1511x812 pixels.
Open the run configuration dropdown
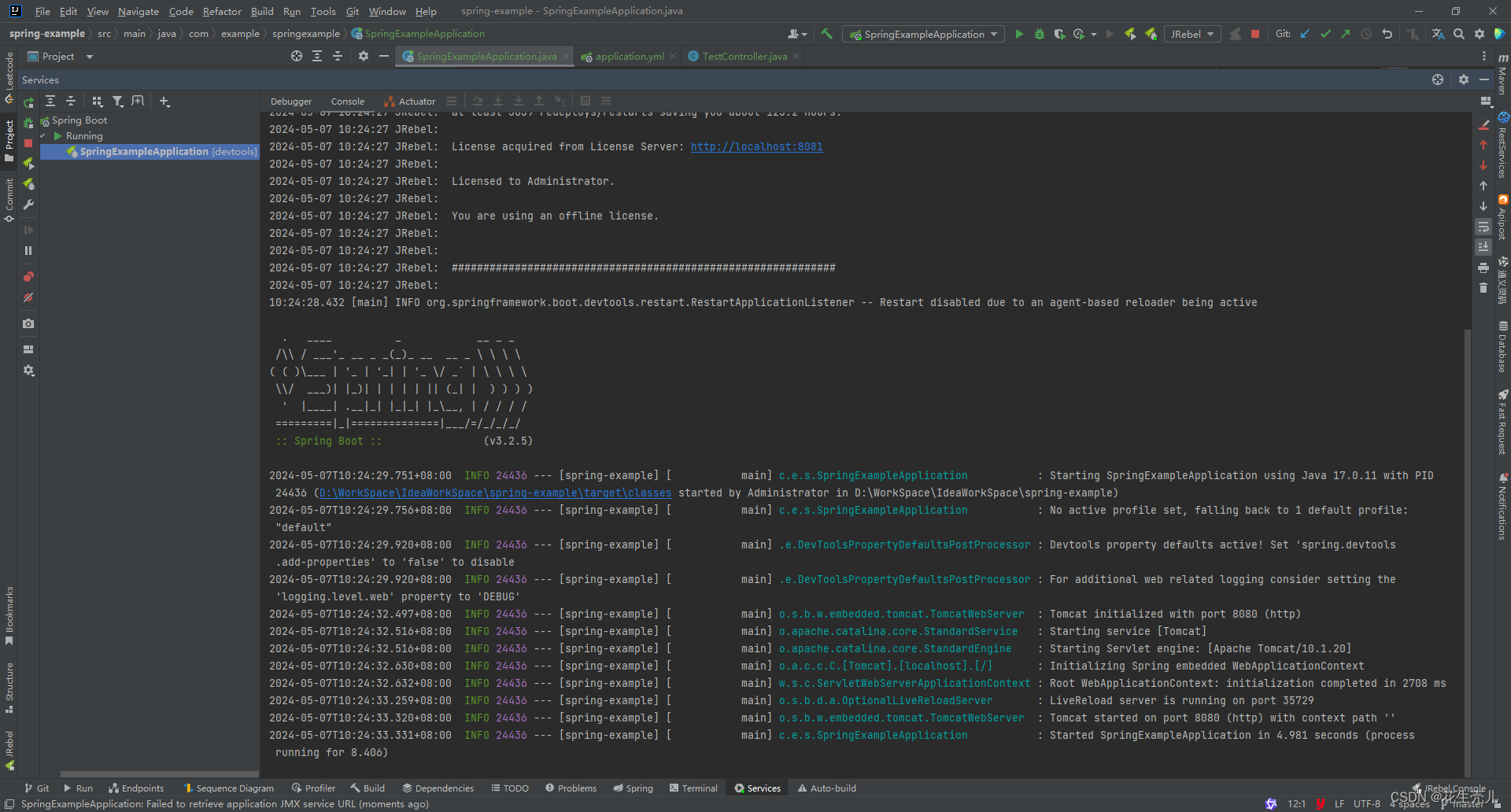(x=924, y=34)
